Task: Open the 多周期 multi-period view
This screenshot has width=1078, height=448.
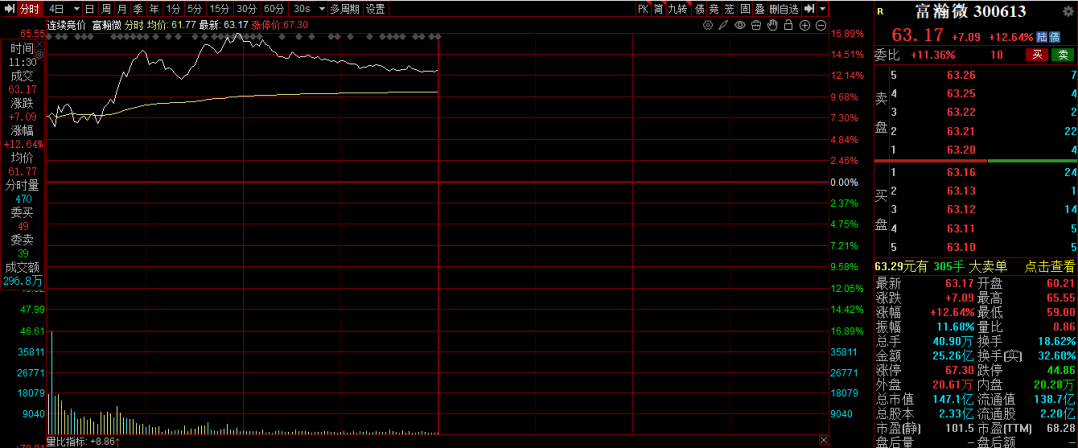Action: (x=344, y=8)
